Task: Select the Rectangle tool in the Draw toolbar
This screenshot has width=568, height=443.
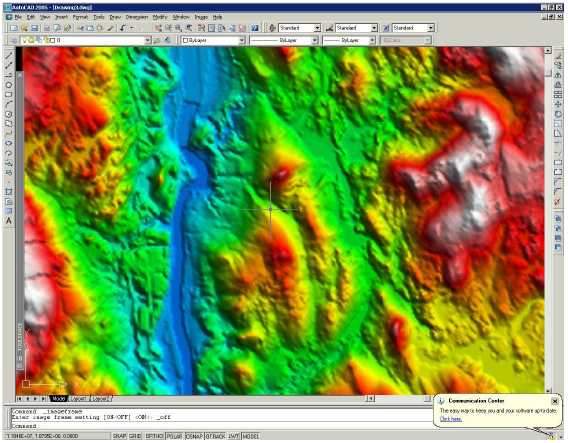Action: coord(9,95)
